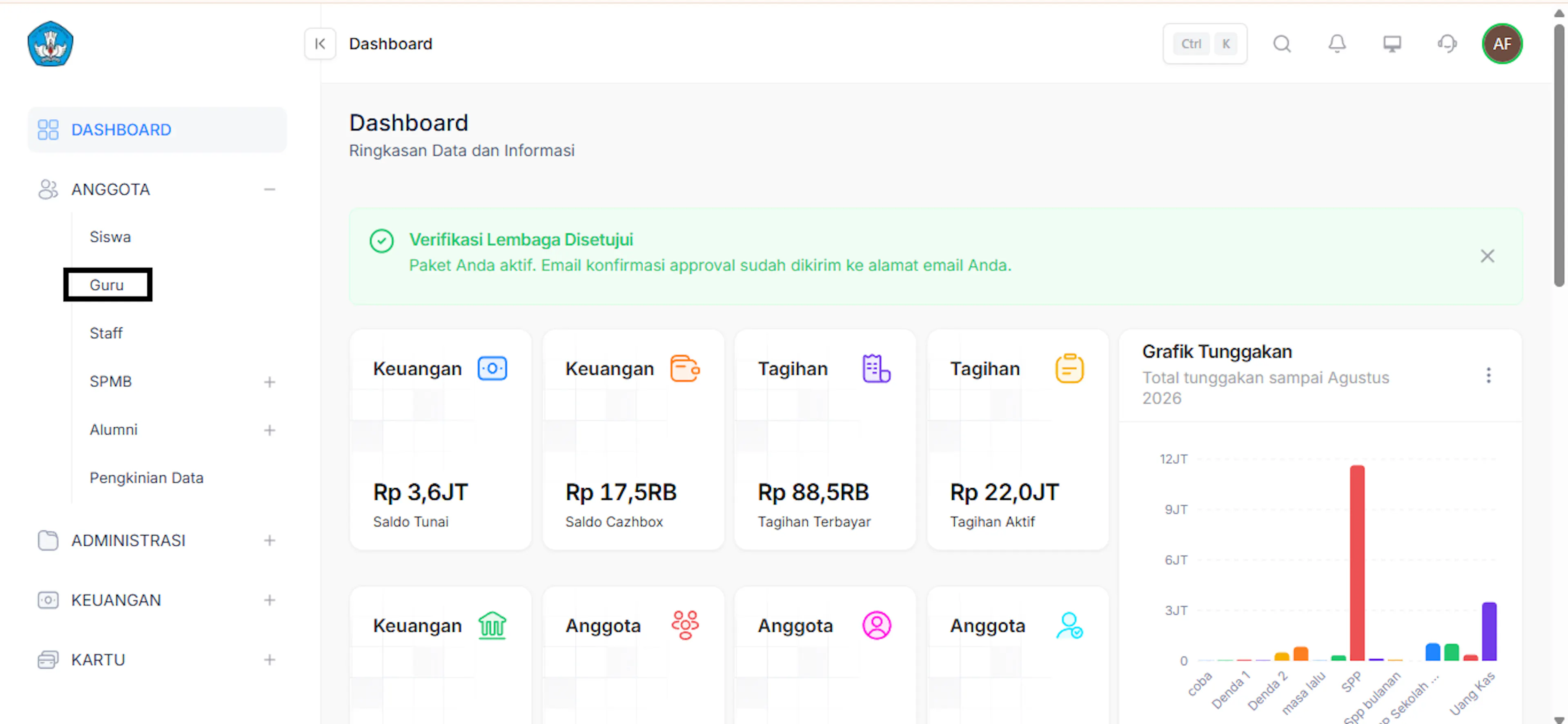1568x724 pixels.
Task: Open the SPMB menu item
Action: [110, 382]
